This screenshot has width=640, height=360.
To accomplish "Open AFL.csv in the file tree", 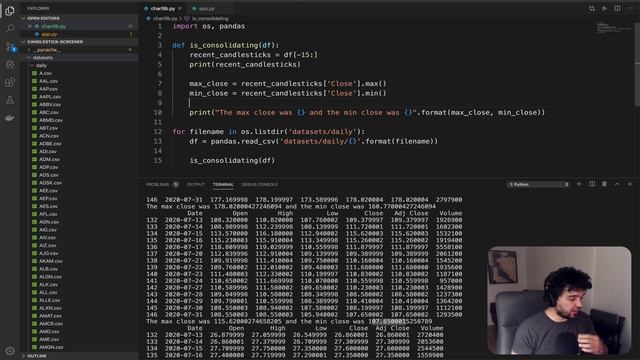I will [48, 214].
